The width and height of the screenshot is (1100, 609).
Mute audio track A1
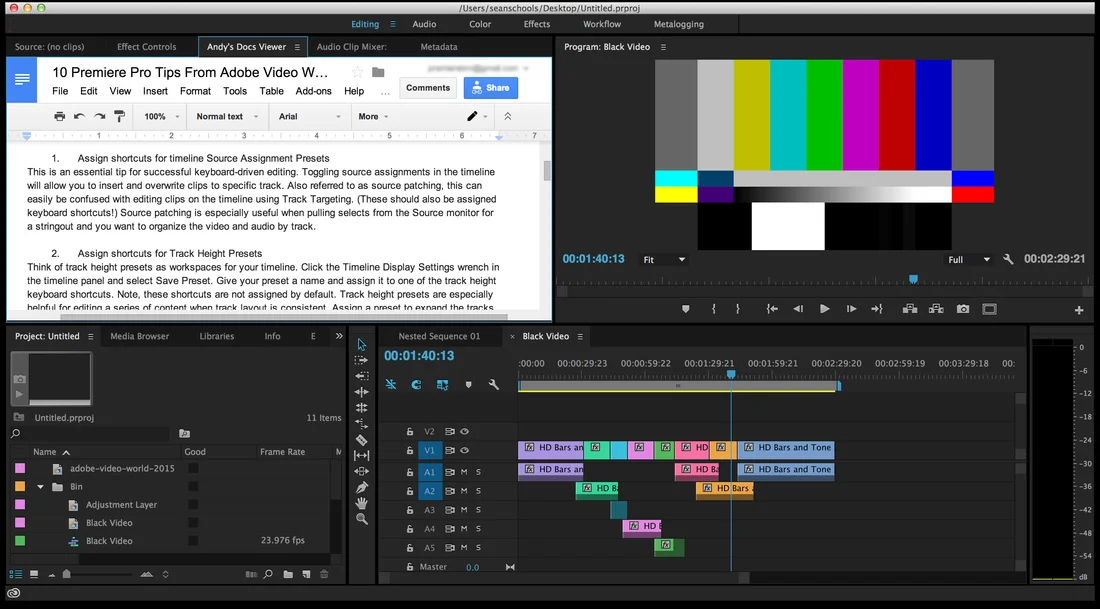464,472
